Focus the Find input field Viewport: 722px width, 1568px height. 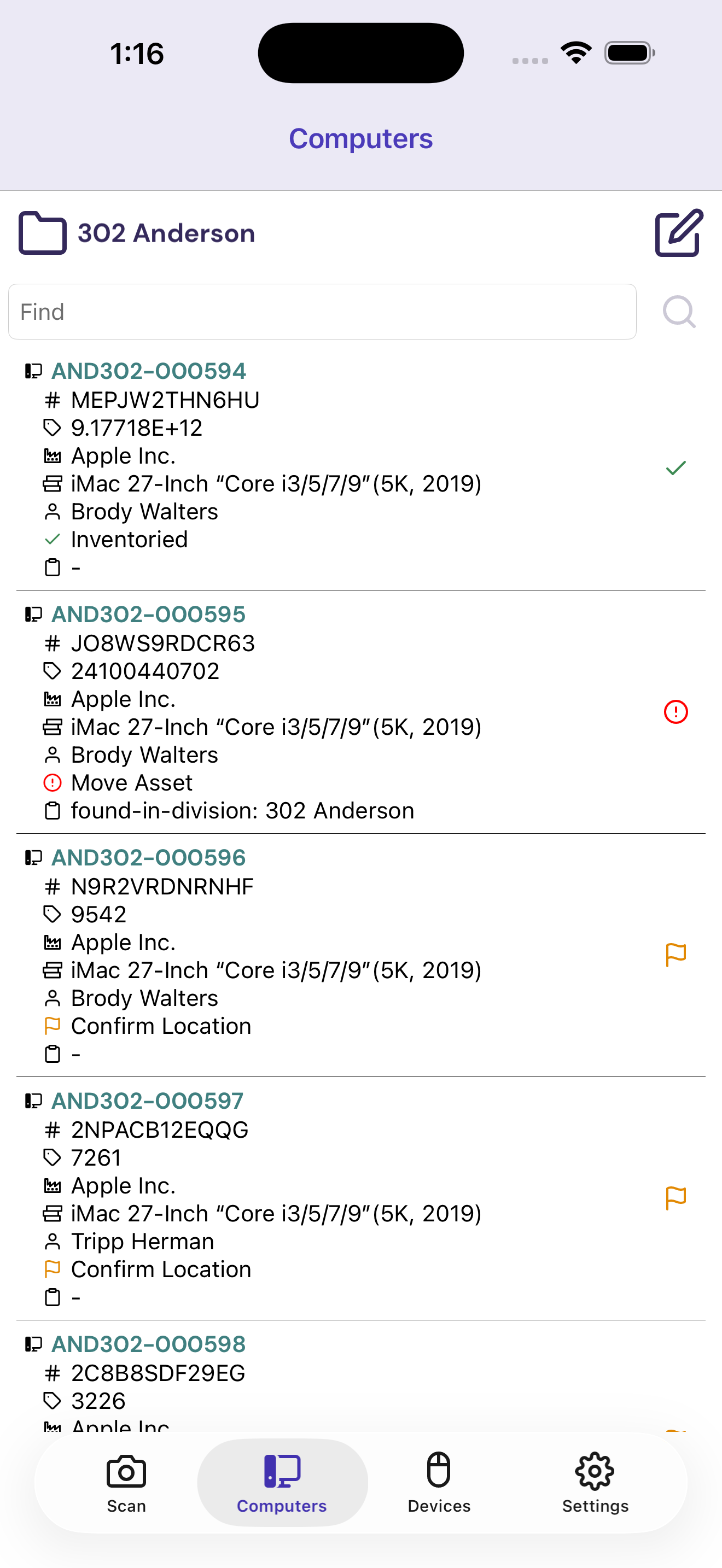coord(322,312)
